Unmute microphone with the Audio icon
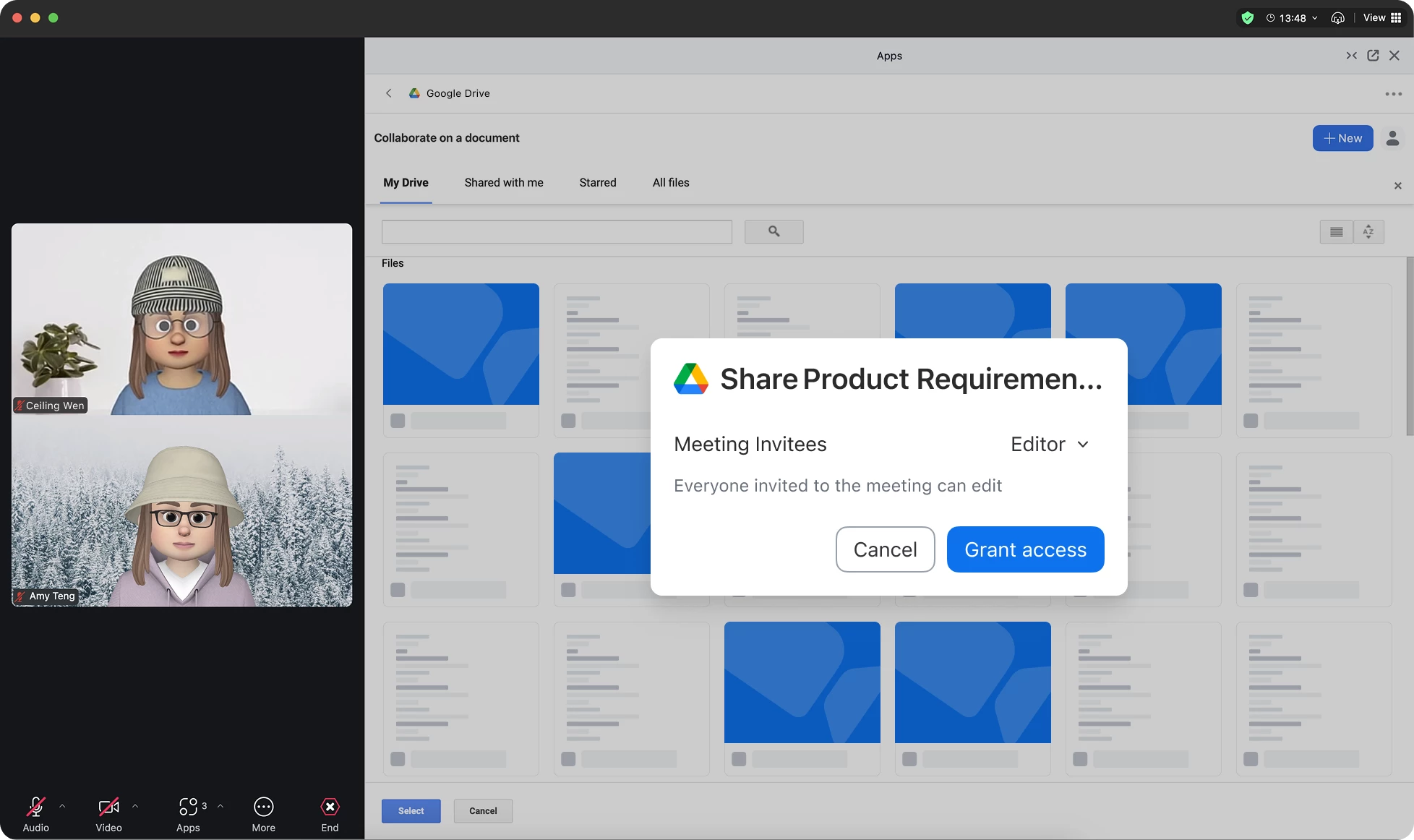1414x840 pixels. pos(35,807)
